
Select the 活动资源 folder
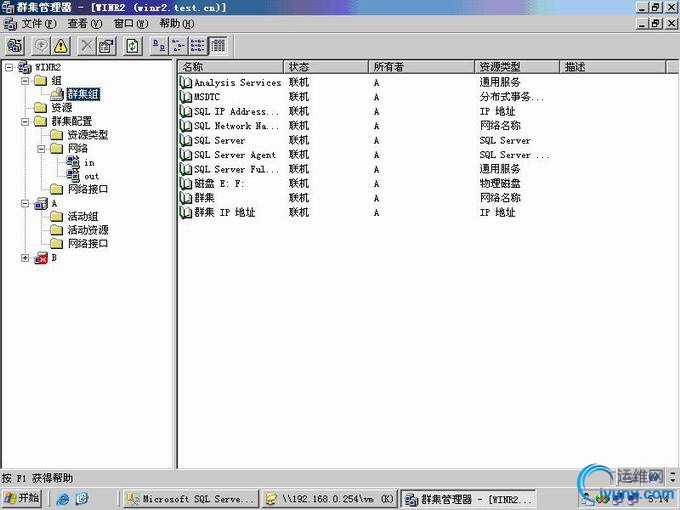(x=88, y=230)
